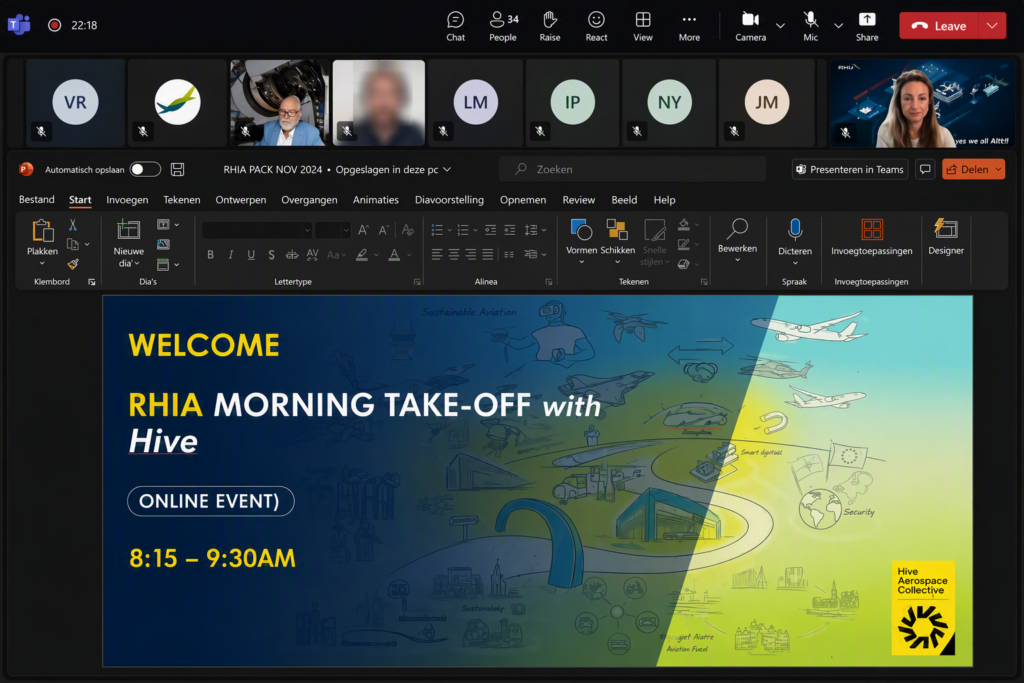Open the Bewerken search menu

(x=737, y=240)
